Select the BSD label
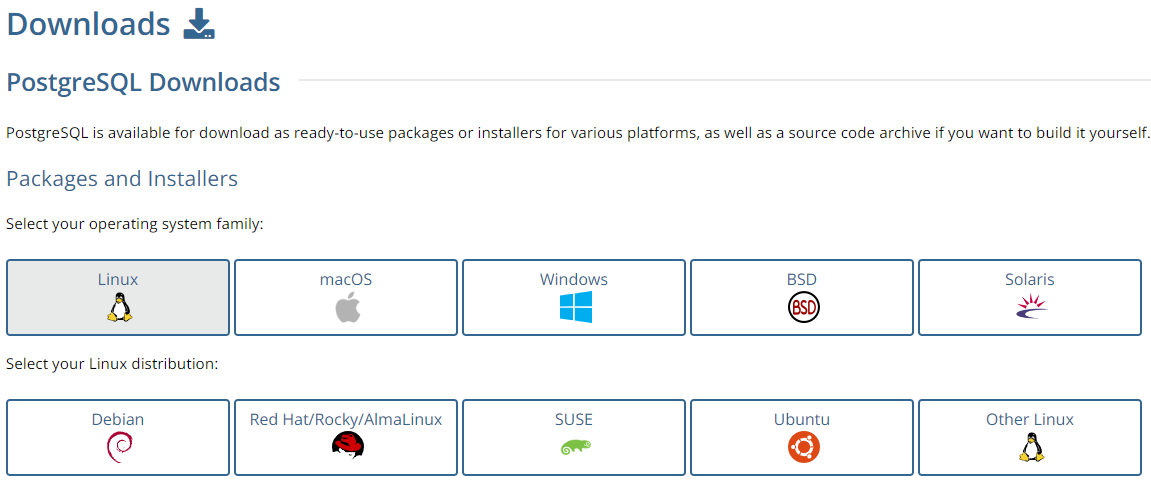Image resolution: width=1151 pixels, height=485 pixels. (802, 280)
